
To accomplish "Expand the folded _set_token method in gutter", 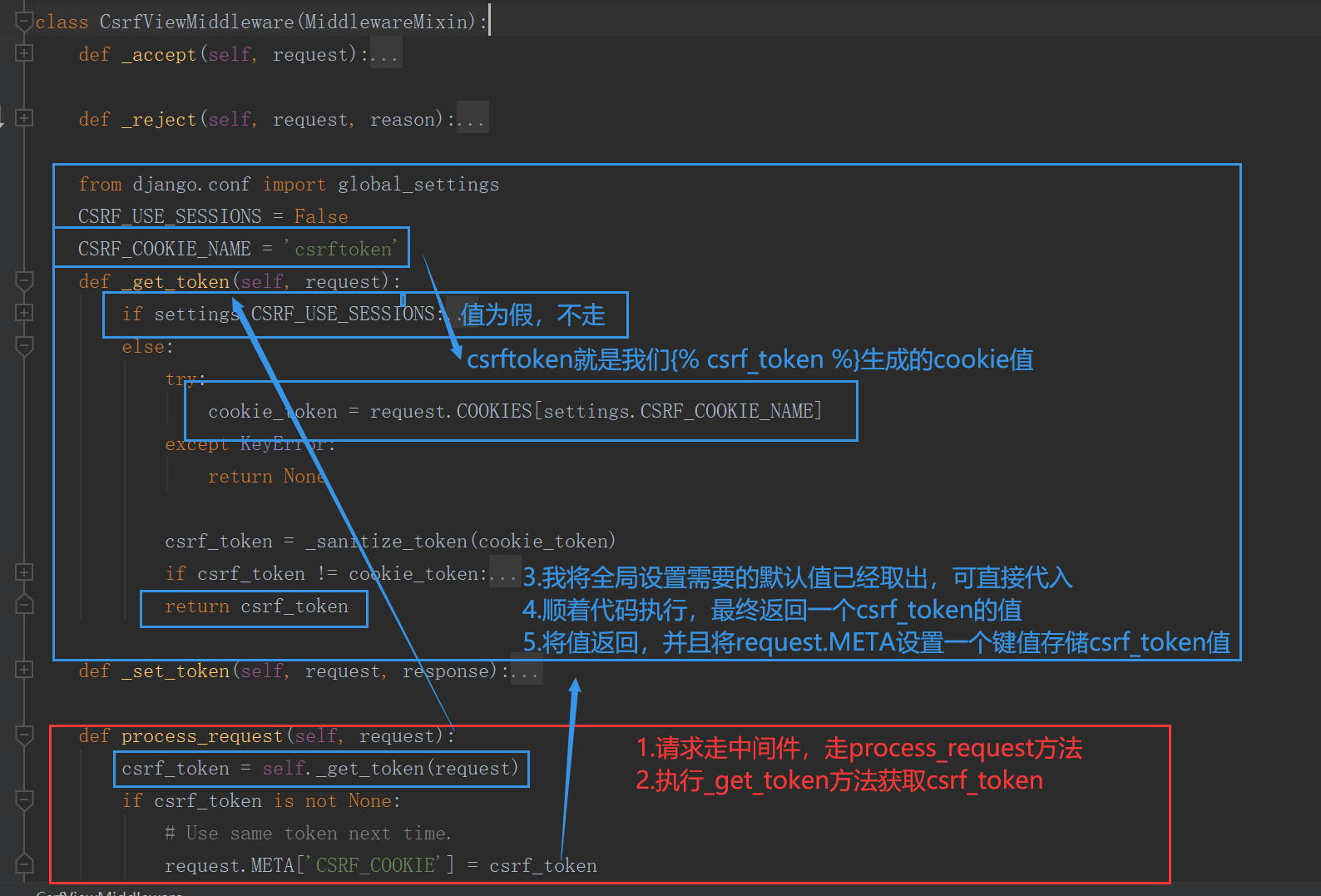I will click(24, 670).
